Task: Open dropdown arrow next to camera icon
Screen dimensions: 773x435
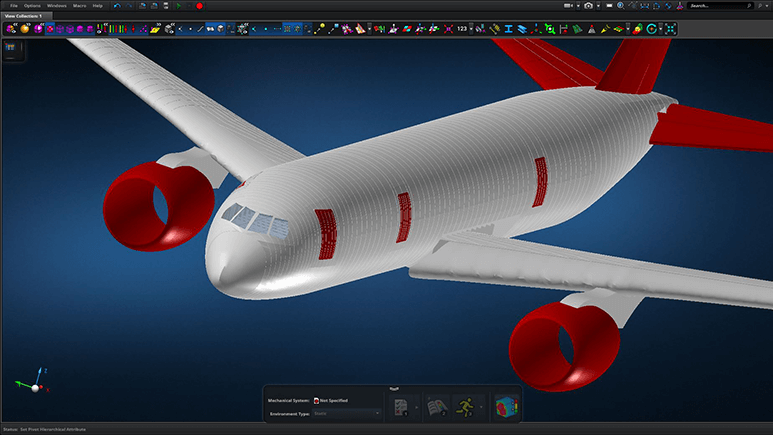Action: pyautogui.click(x=598, y=6)
